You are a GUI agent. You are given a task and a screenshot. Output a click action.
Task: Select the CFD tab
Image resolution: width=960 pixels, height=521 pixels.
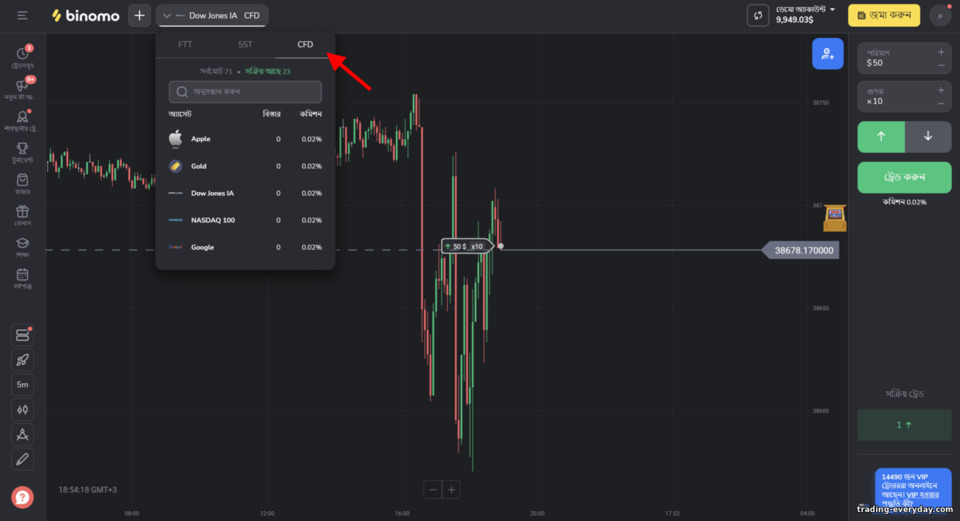(305, 44)
